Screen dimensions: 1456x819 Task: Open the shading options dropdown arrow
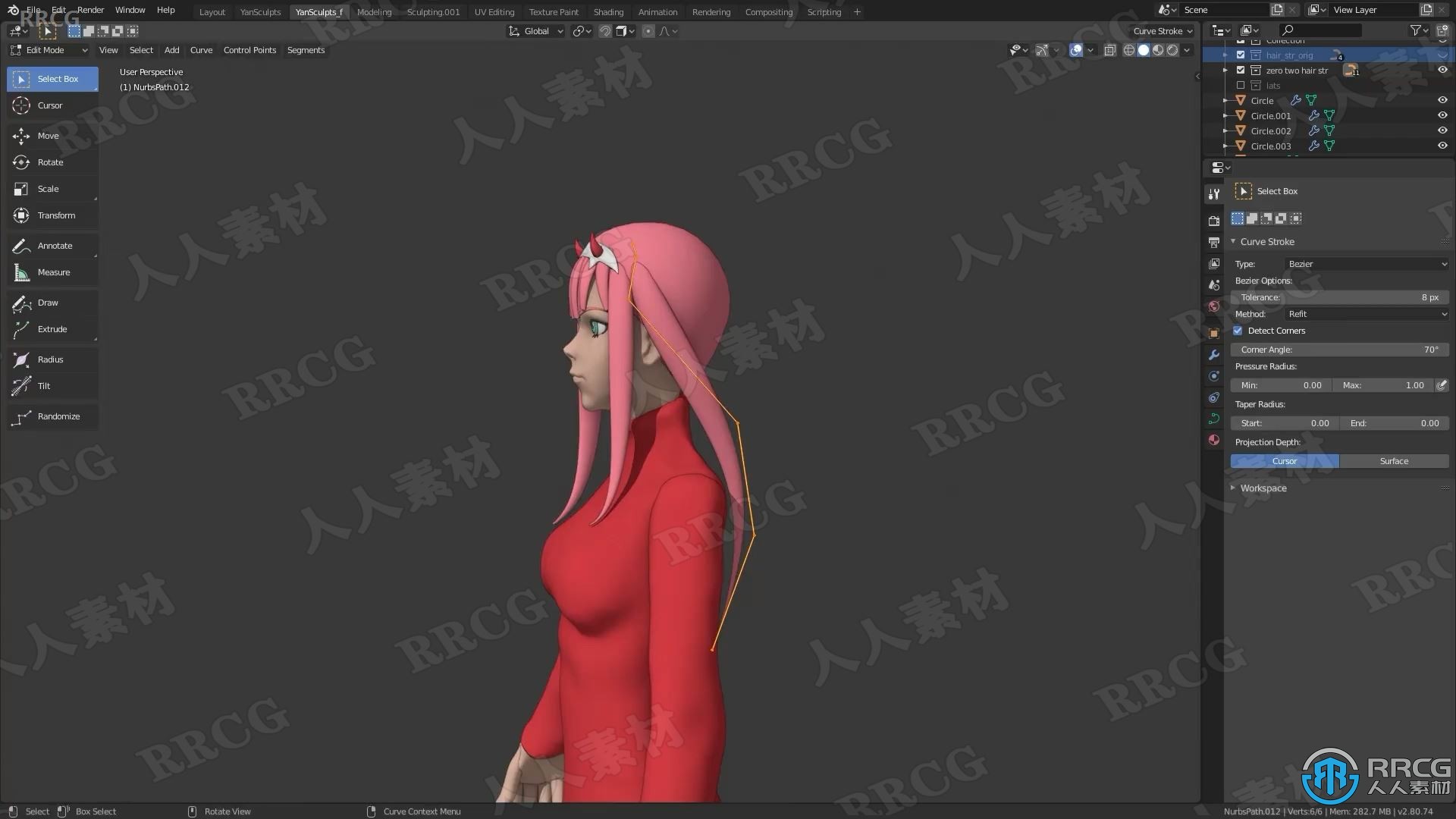click(x=1187, y=50)
